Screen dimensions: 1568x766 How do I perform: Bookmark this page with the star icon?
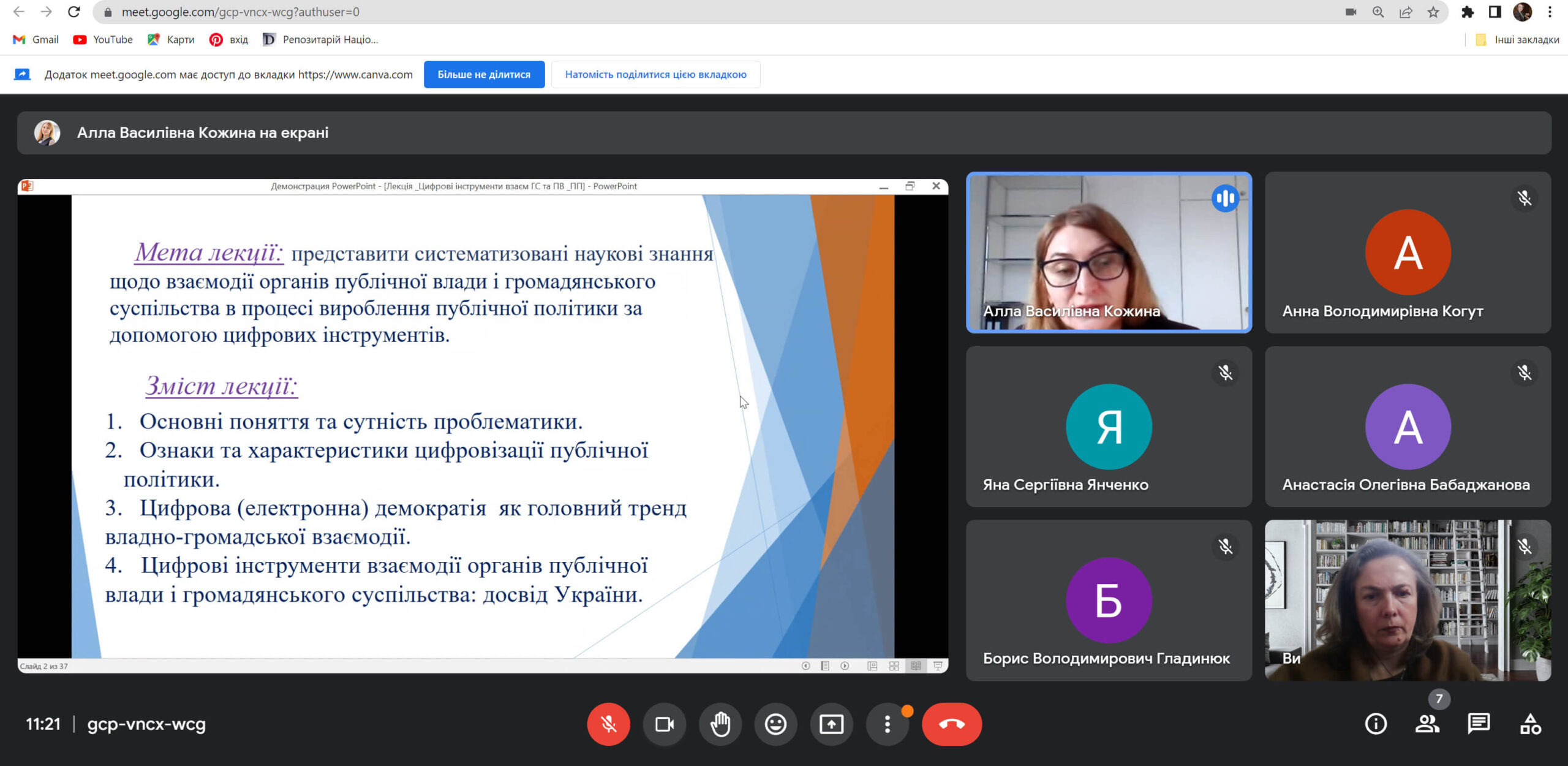click(1433, 12)
